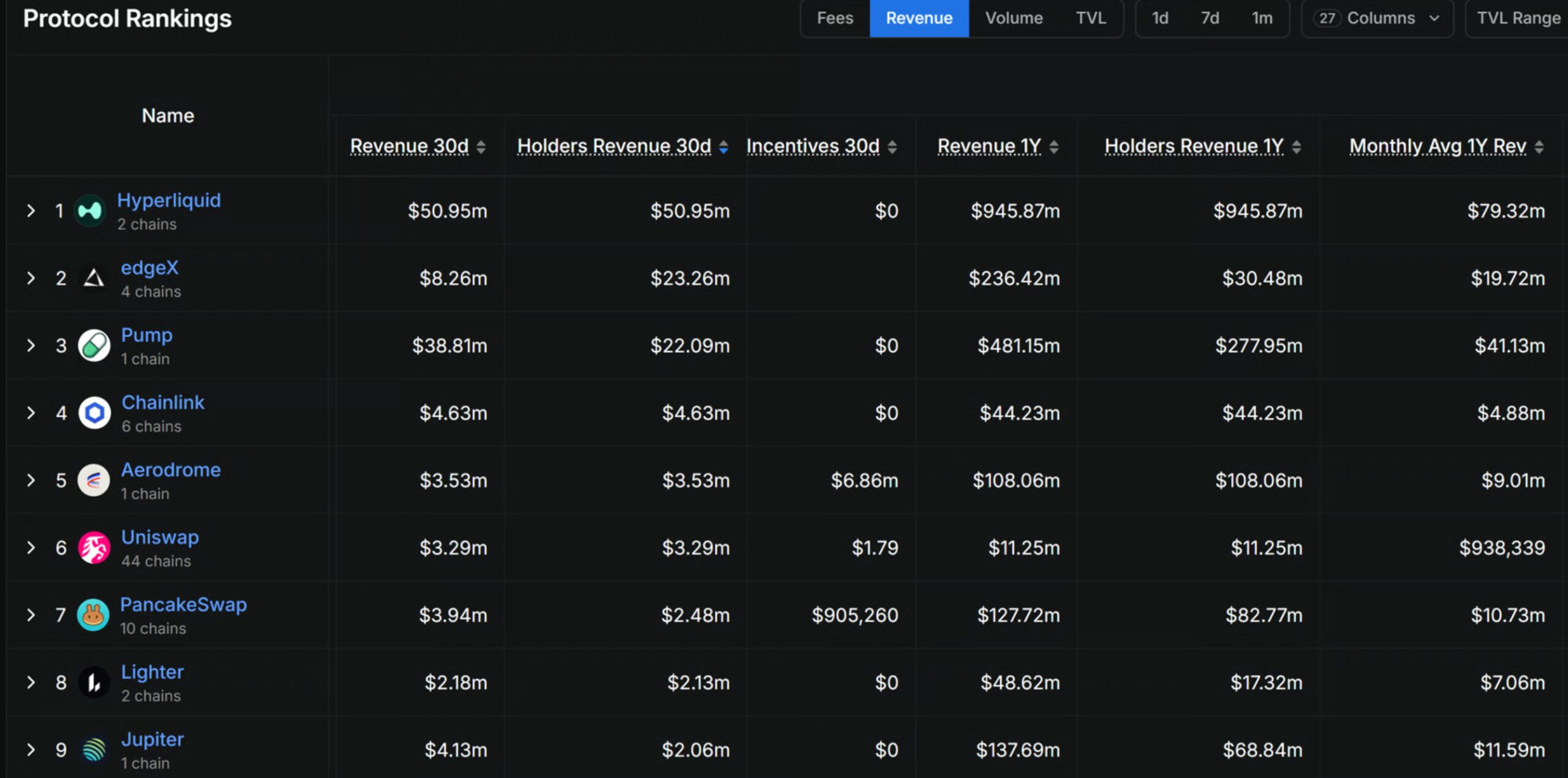Click the $6.86m incentives cell
The height and width of the screenshot is (778, 1568).
click(x=864, y=481)
